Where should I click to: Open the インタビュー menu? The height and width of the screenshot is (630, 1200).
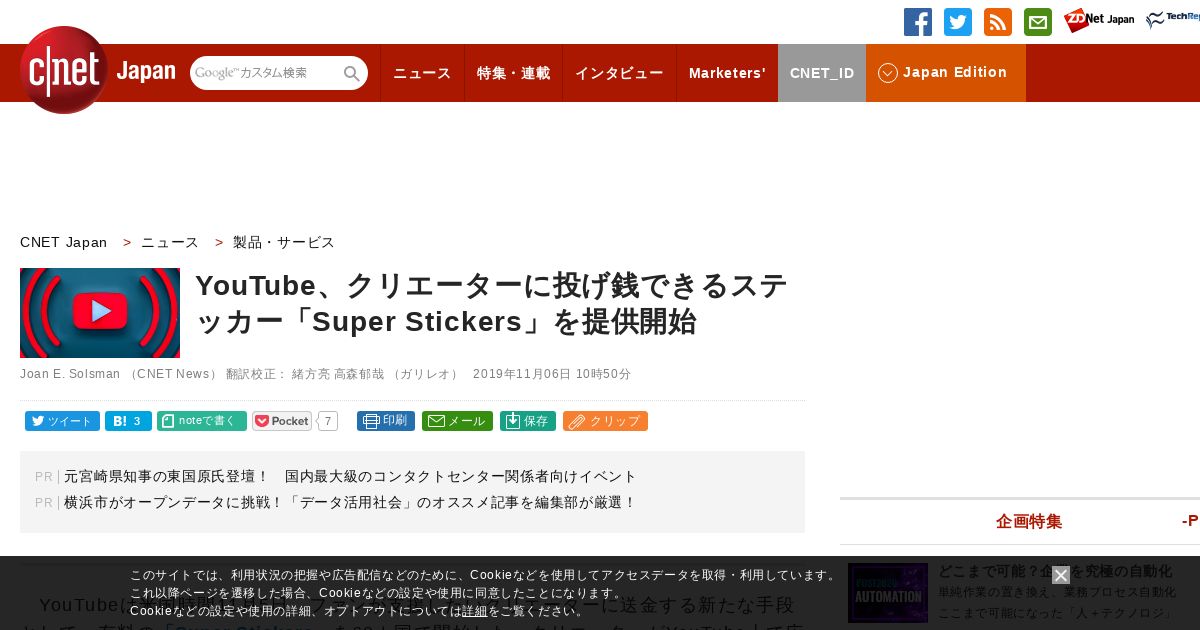click(x=619, y=73)
